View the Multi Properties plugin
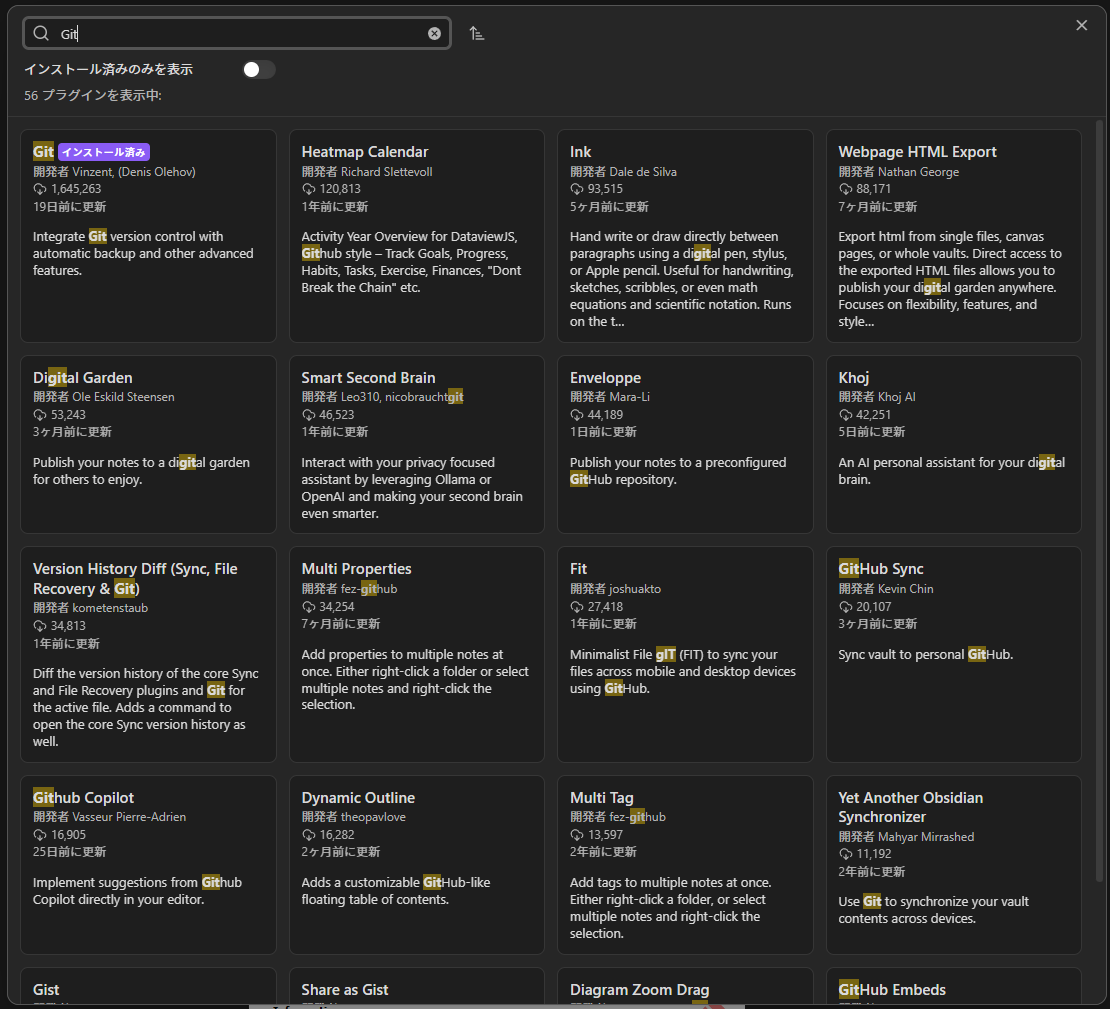 [x=416, y=655]
